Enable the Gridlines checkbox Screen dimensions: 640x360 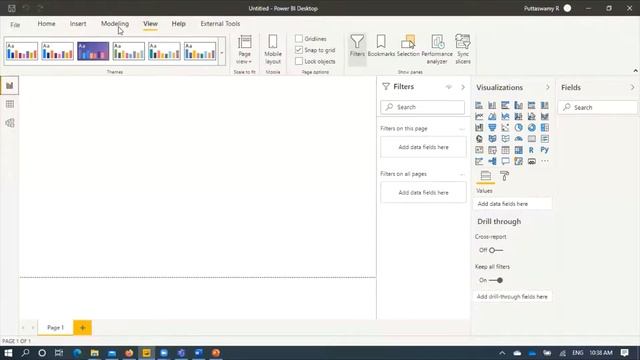pyautogui.click(x=299, y=39)
